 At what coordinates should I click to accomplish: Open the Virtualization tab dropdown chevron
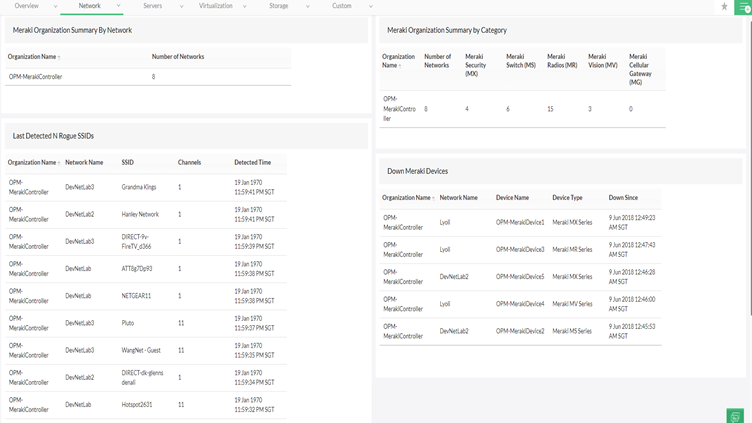(244, 6)
